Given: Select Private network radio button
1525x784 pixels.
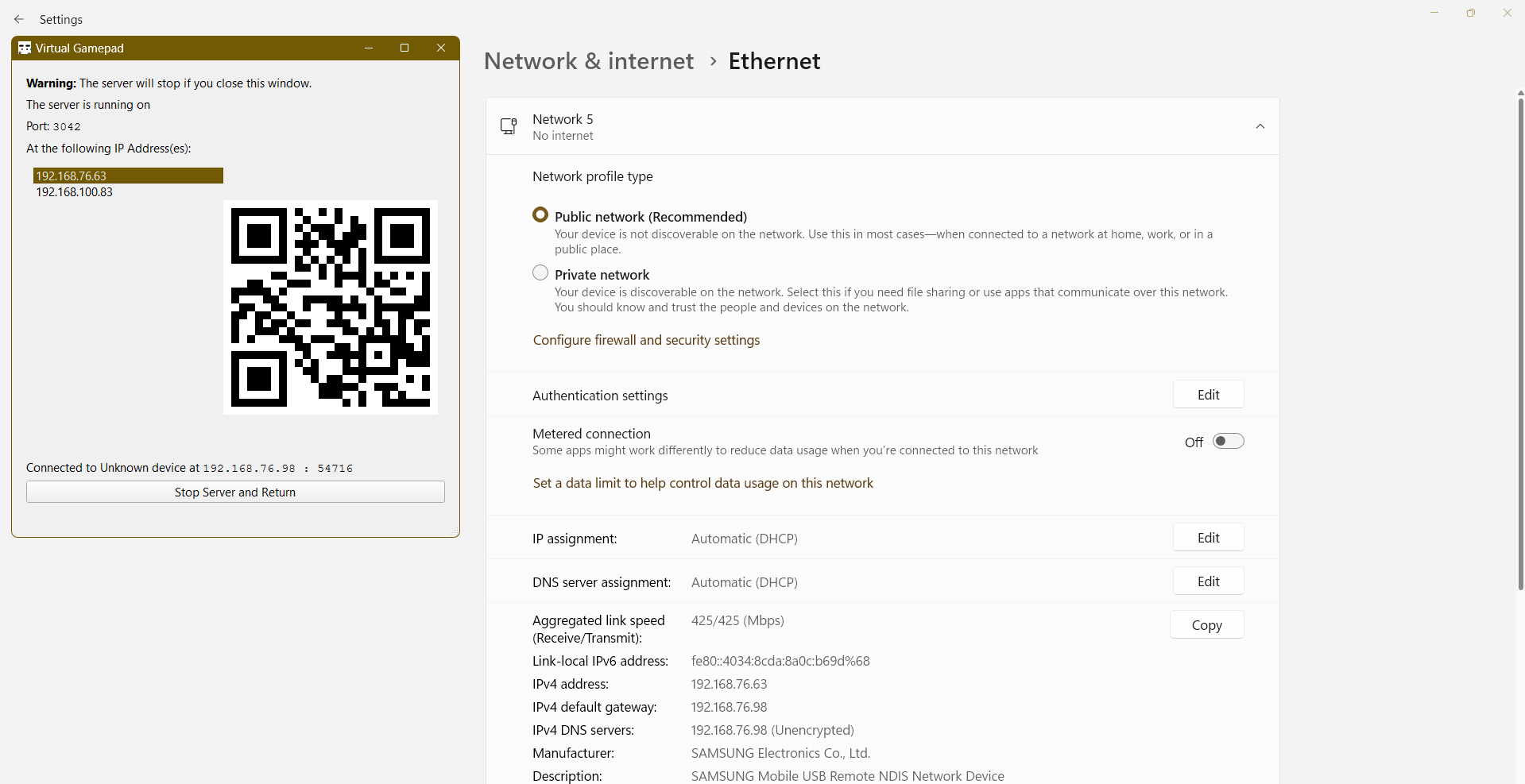Looking at the screenshot, I should click(540, 273).
